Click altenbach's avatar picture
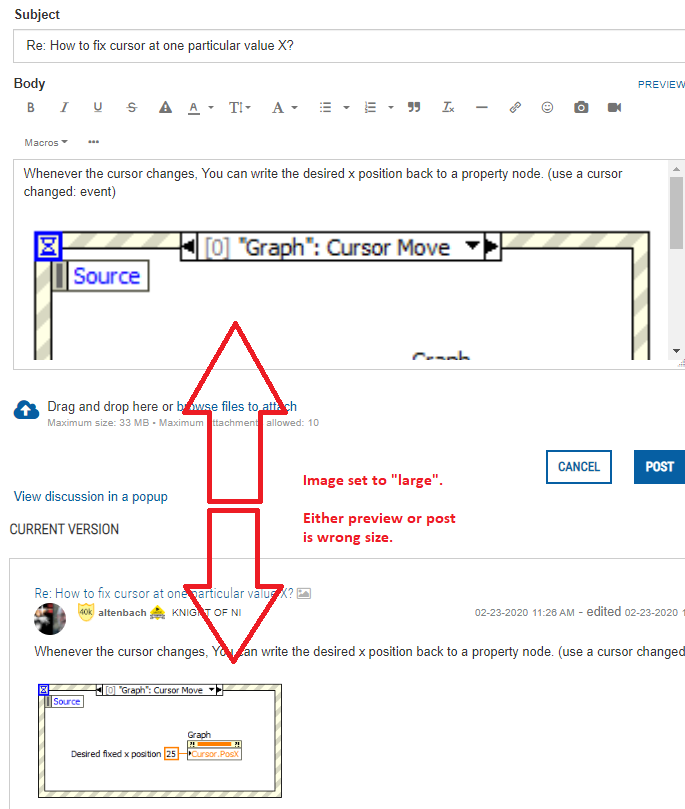This screenshot has width=685, height=809. pyautogui.click(x=50, y=619)
